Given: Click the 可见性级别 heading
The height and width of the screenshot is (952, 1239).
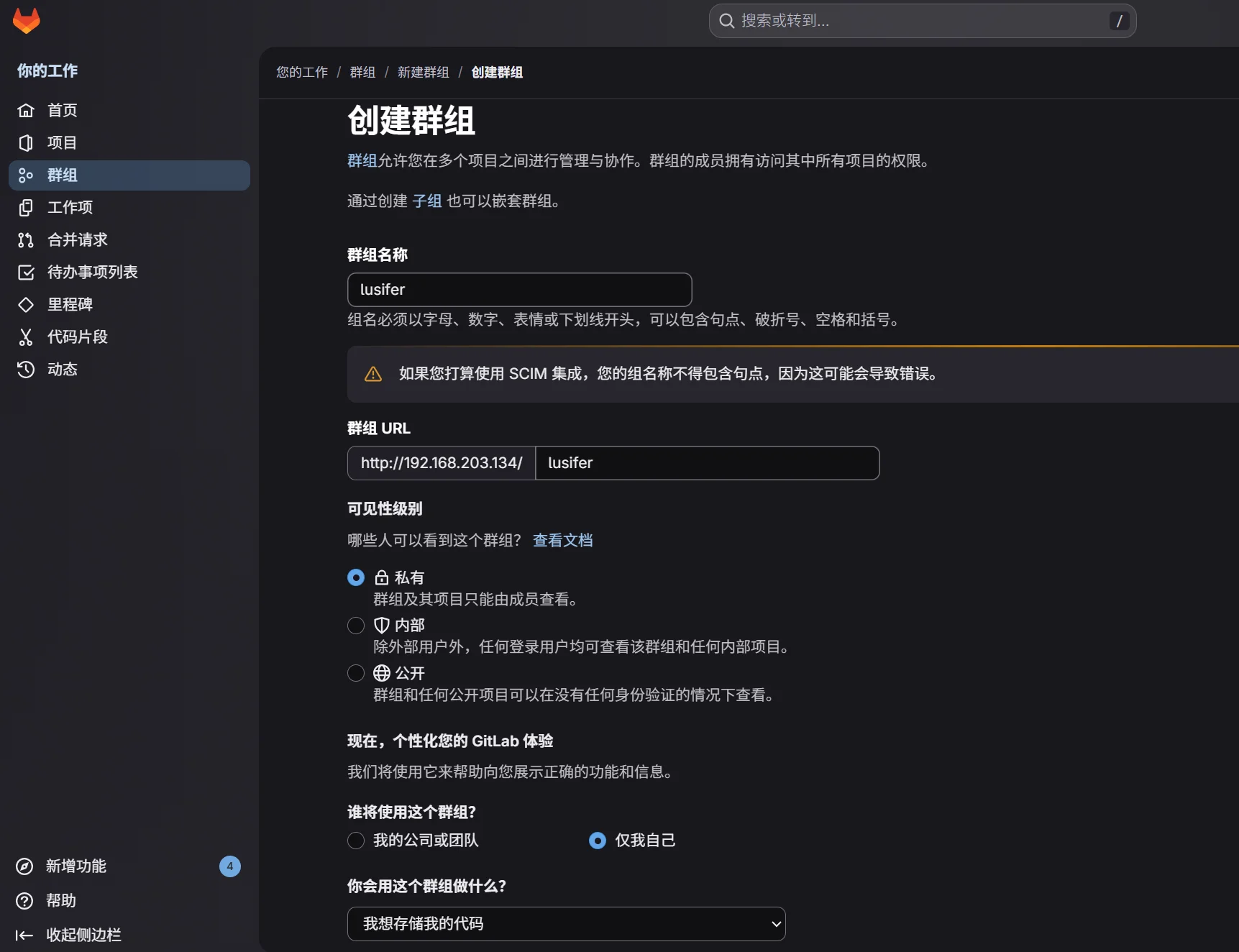Looking at the screenshot, I should click(x=385, y=508).
